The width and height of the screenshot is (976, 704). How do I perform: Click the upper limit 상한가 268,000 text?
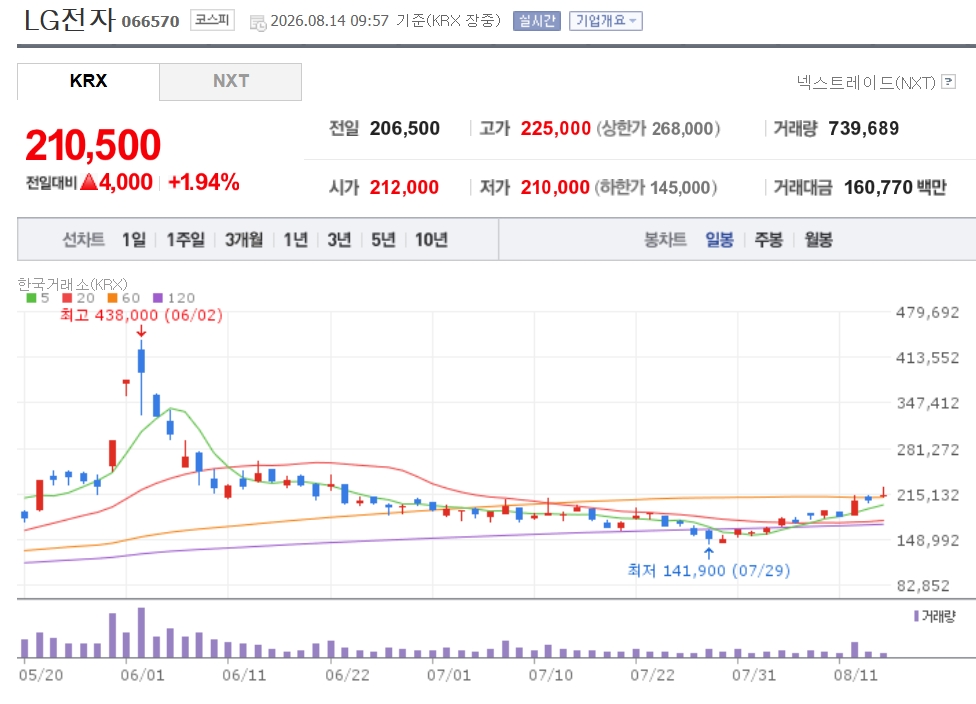pos(658,129)
